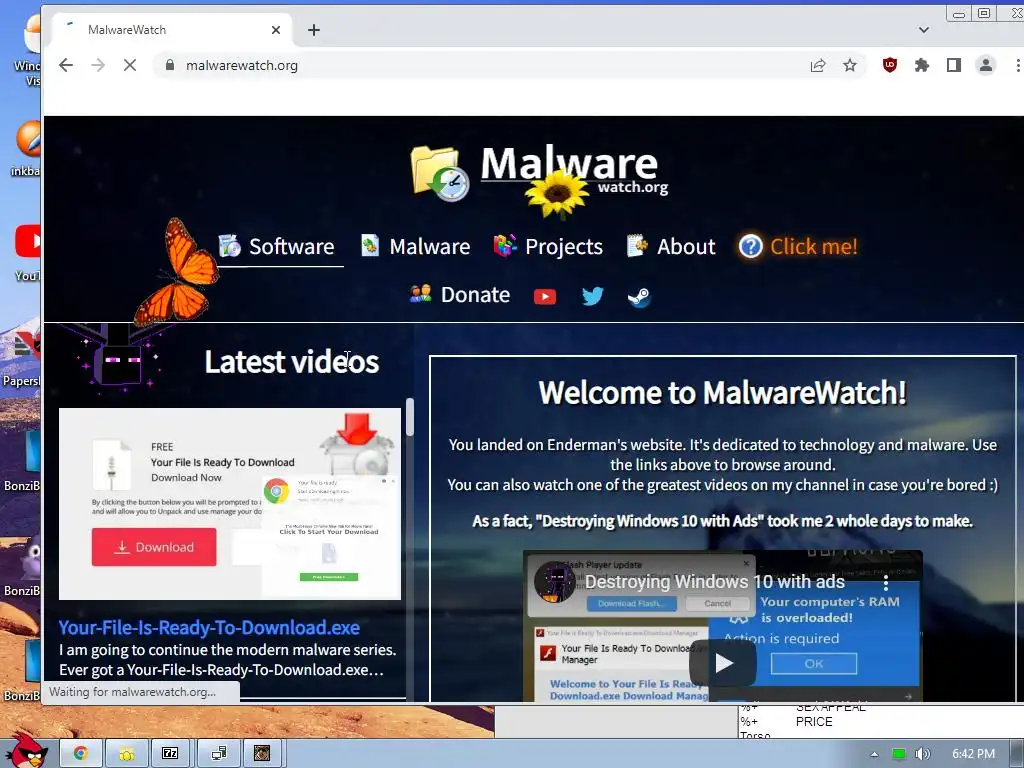The width and height of the screenshot is (1024, 768).
Task: Open the Malware section
Action: coord(415,247)
